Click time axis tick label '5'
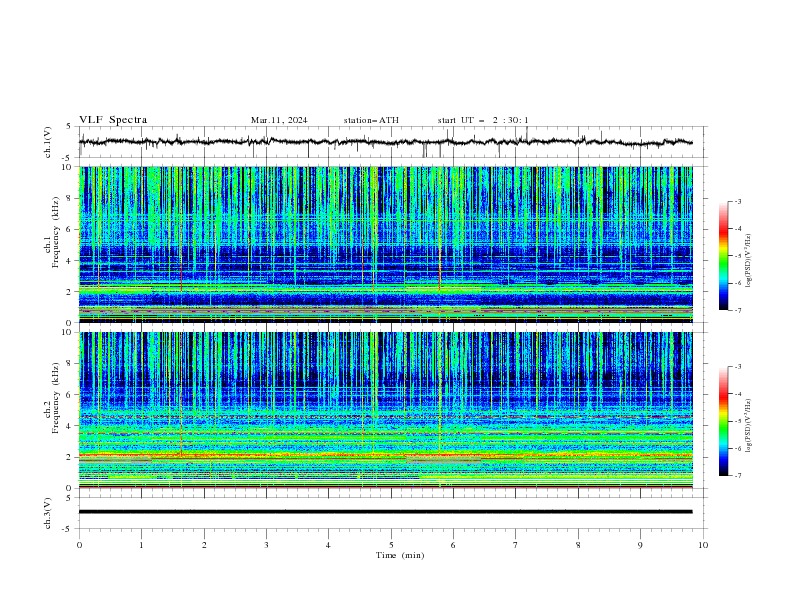Viewport: 792px width, 612px height. click(x=391, y=545)
